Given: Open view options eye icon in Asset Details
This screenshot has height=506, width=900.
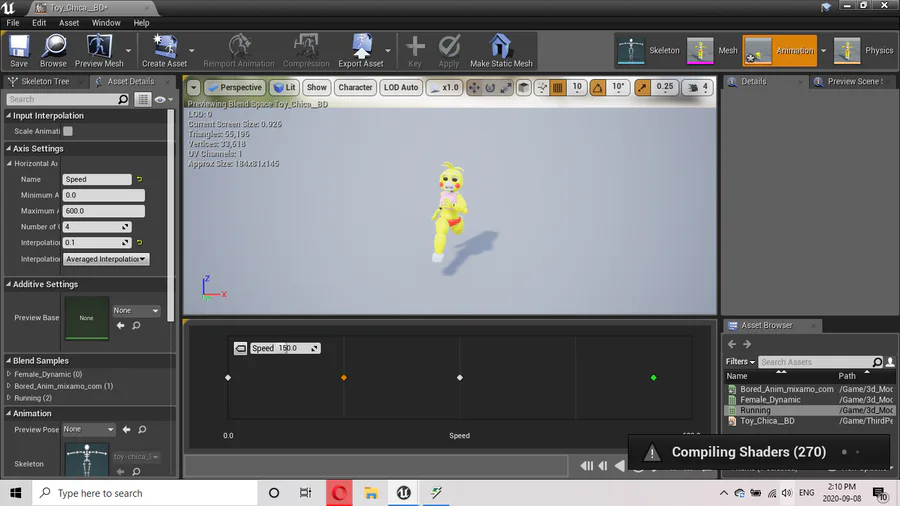Looking at the screenshot, I should point(163,99).
